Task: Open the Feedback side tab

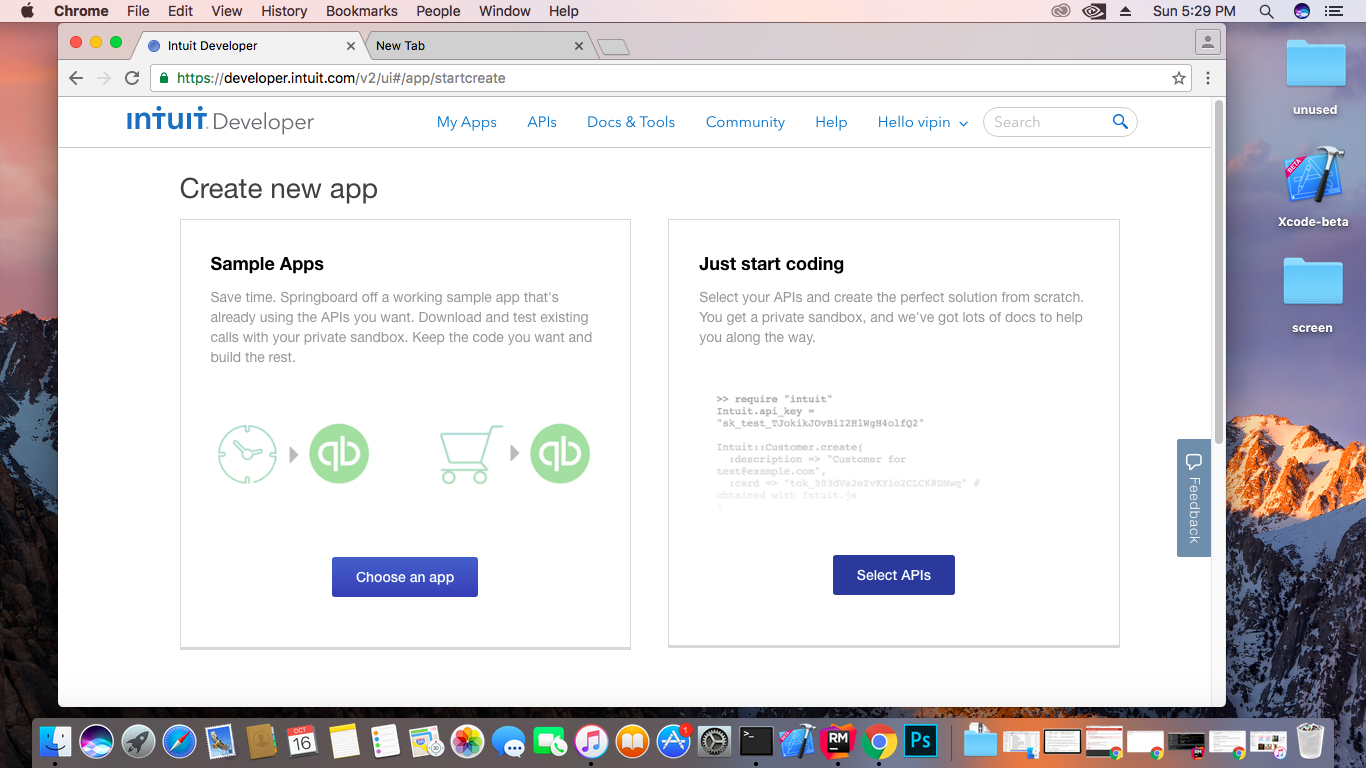Action: coord(1194,498)
